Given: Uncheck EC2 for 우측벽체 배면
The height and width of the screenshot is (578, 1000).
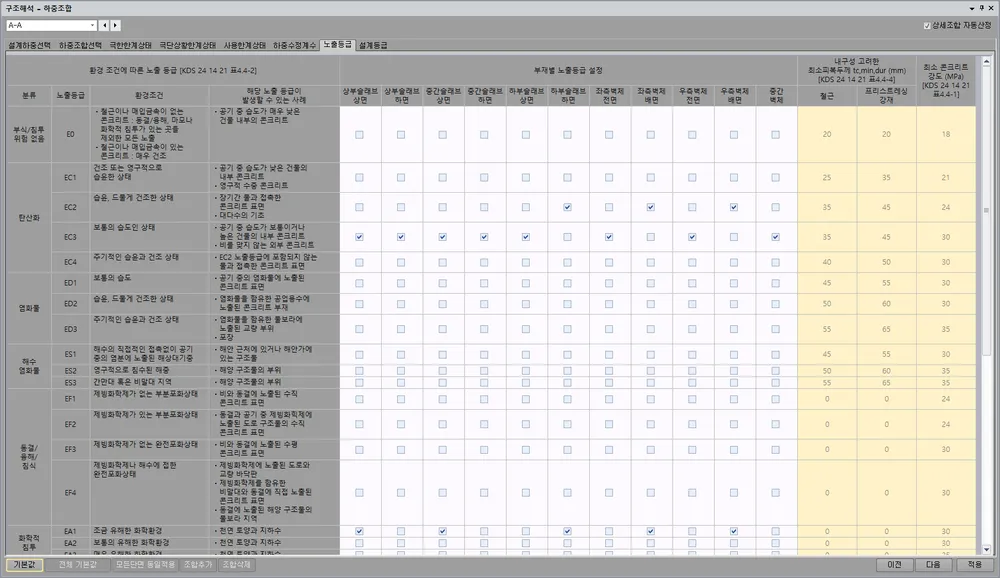Looking at the screenshot, I should point(734,207).
